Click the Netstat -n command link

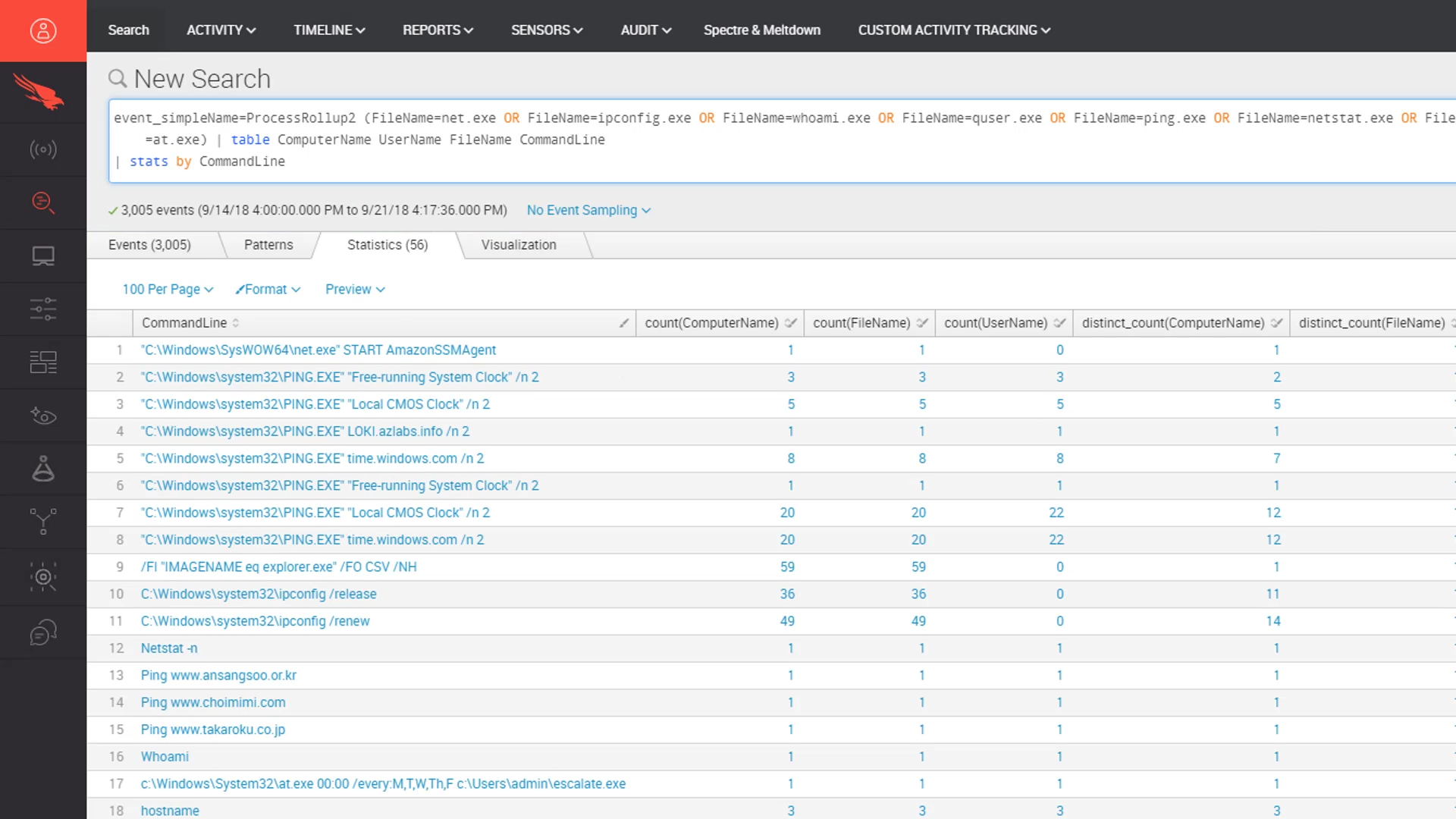click(169, 648)
